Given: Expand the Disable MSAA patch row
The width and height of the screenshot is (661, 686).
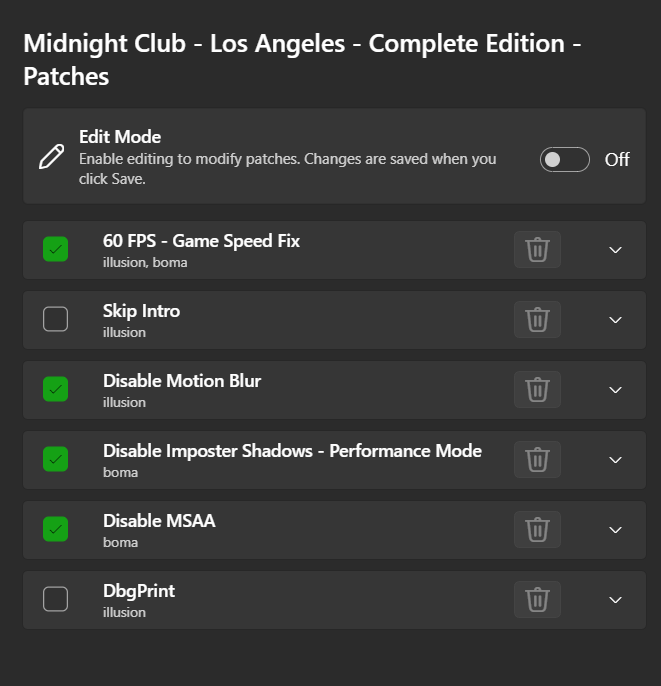Looking at the screenshot, I should [616, 530].
